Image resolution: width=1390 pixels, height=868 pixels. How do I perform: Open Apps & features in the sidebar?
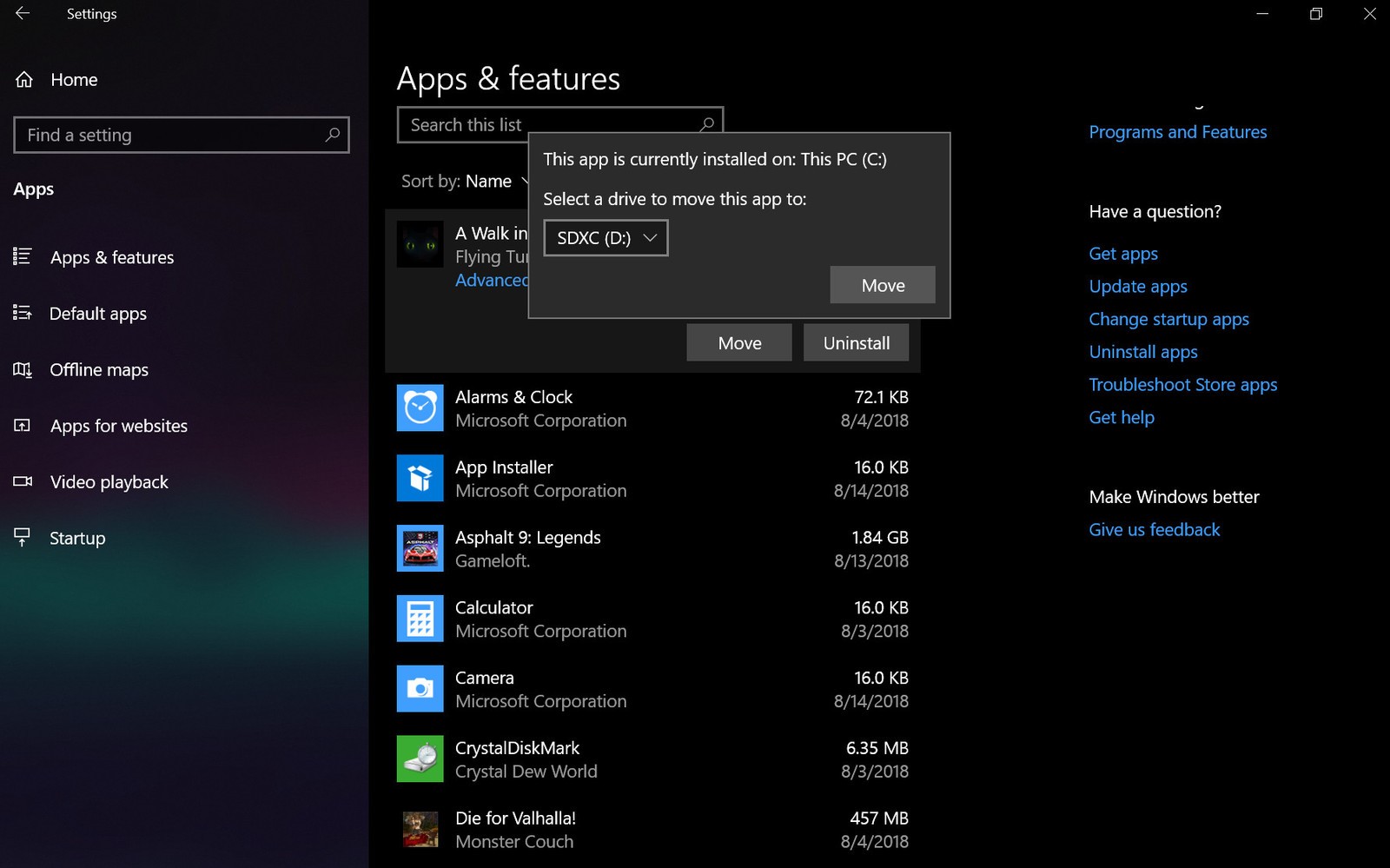tap(112, 257)
